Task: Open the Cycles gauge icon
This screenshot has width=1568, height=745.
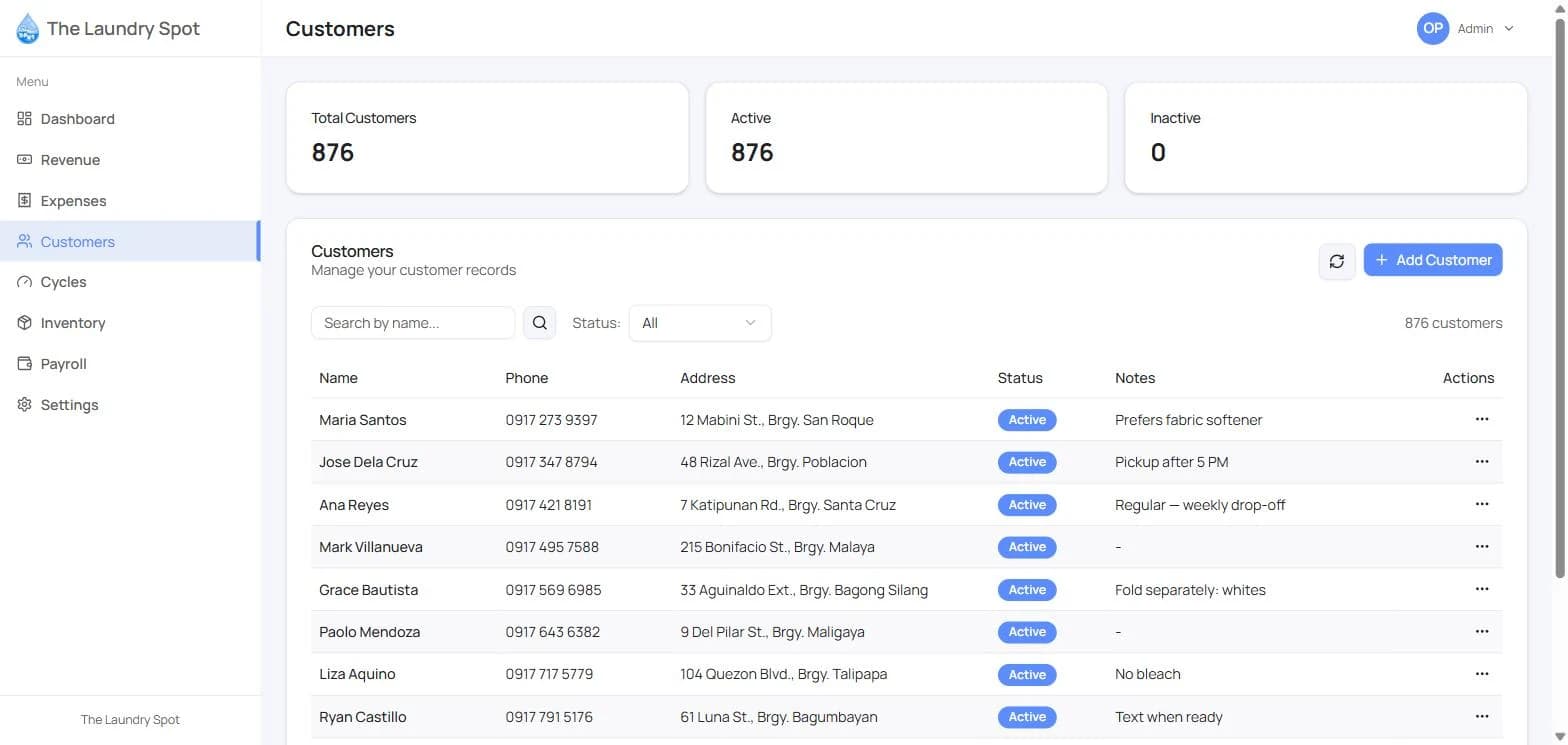Action: [25, 283]
